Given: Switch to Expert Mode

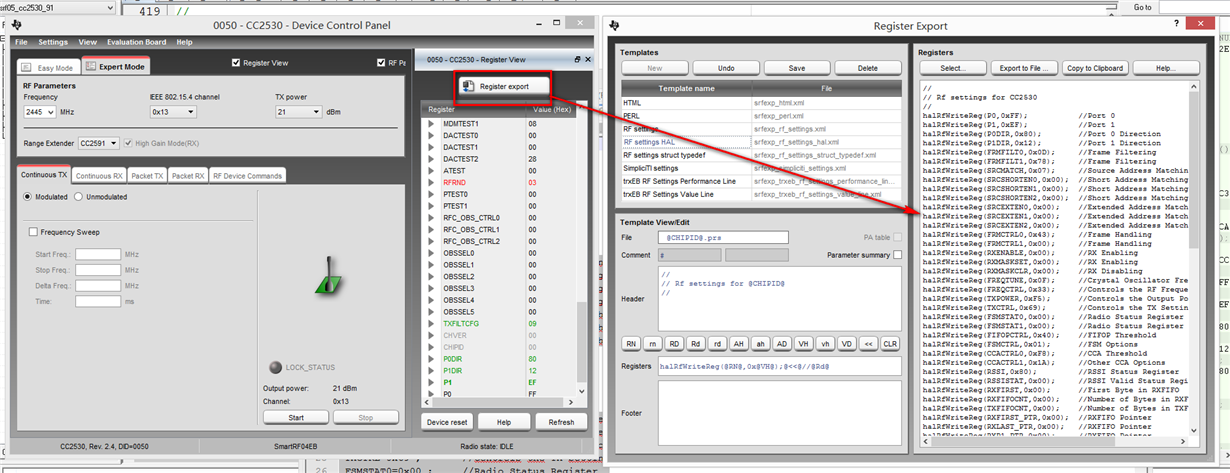Looking at the screenshot, I should point(115,67).
